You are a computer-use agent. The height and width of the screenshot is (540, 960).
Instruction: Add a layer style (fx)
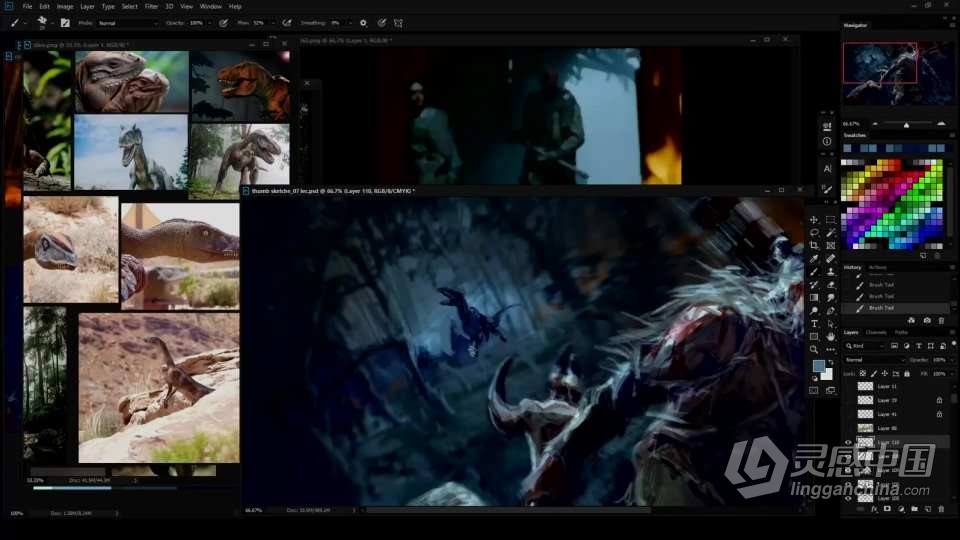pos(874,509)
